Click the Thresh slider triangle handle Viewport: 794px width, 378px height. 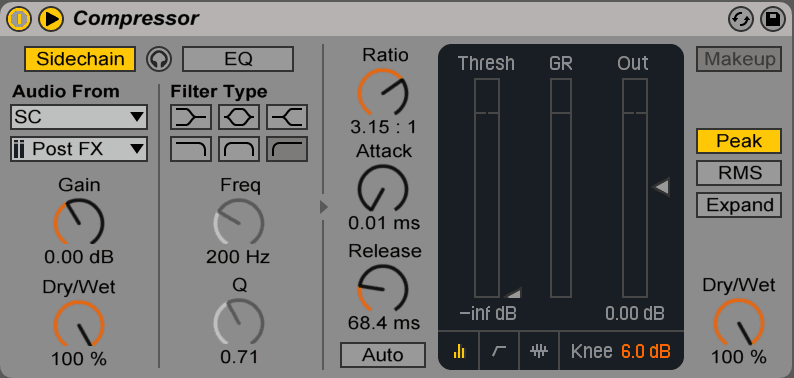[513, 293]
